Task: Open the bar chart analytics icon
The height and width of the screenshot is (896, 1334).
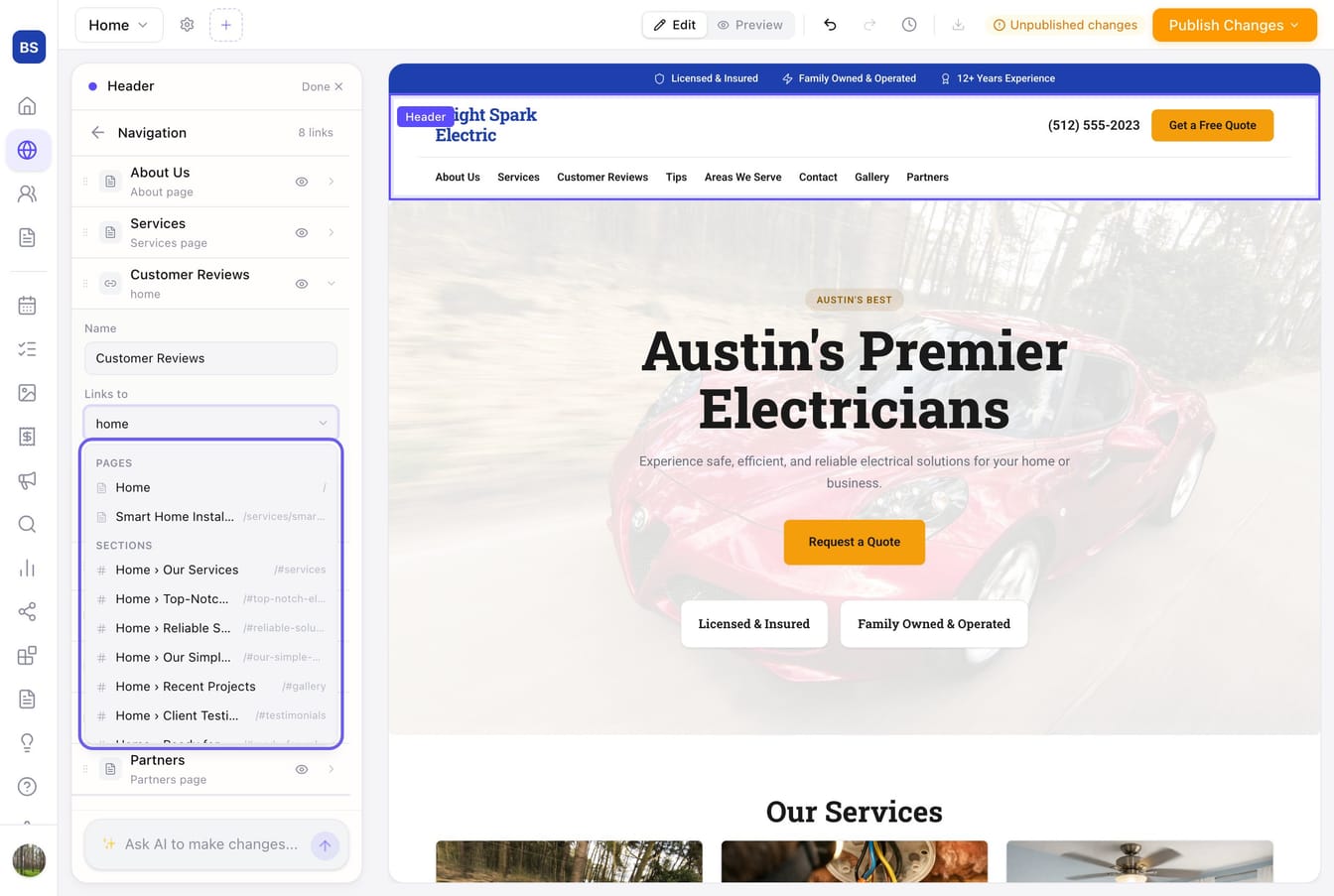Action: pos(28,568)
